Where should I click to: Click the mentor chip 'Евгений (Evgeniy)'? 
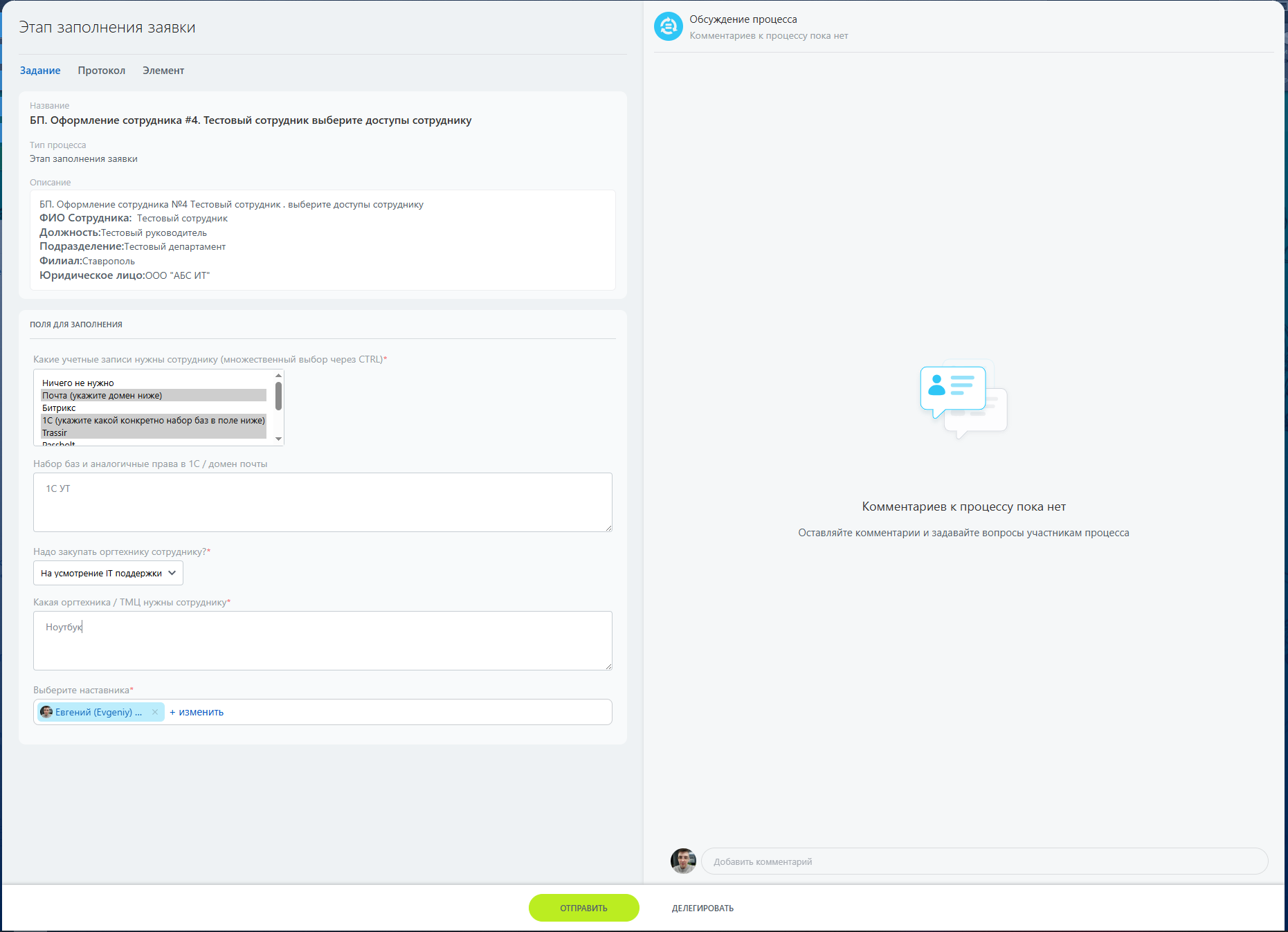tap(101, 712)
